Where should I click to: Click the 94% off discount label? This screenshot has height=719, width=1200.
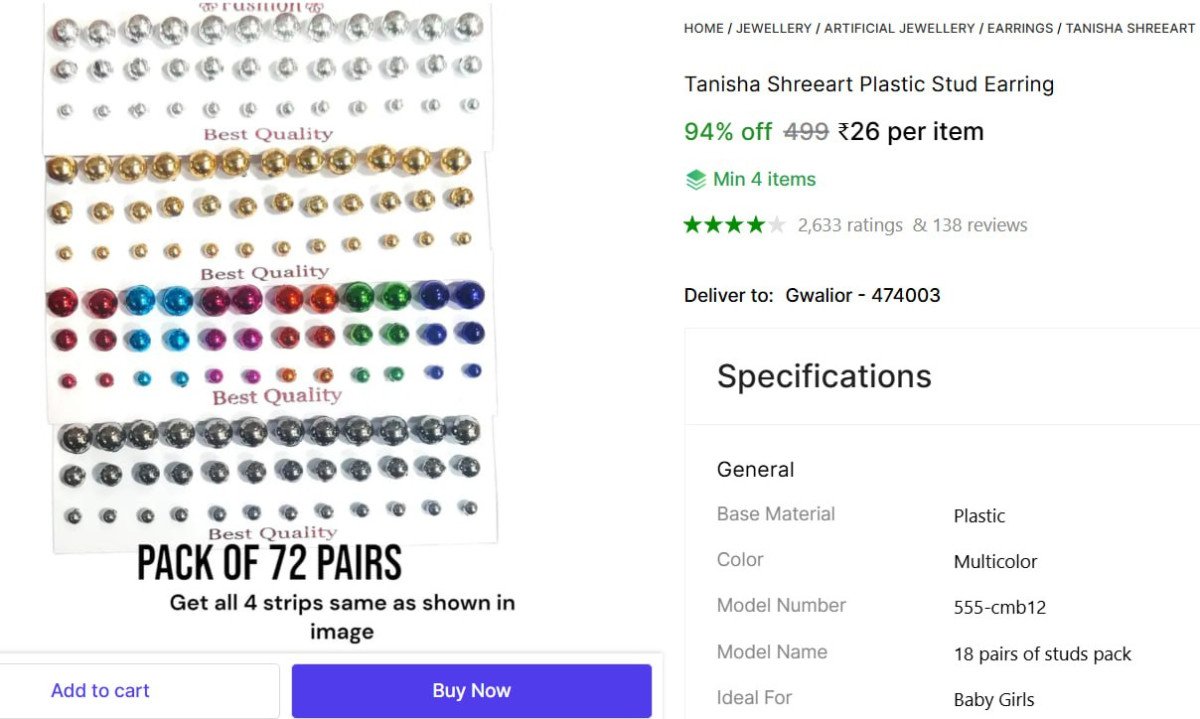727,131
